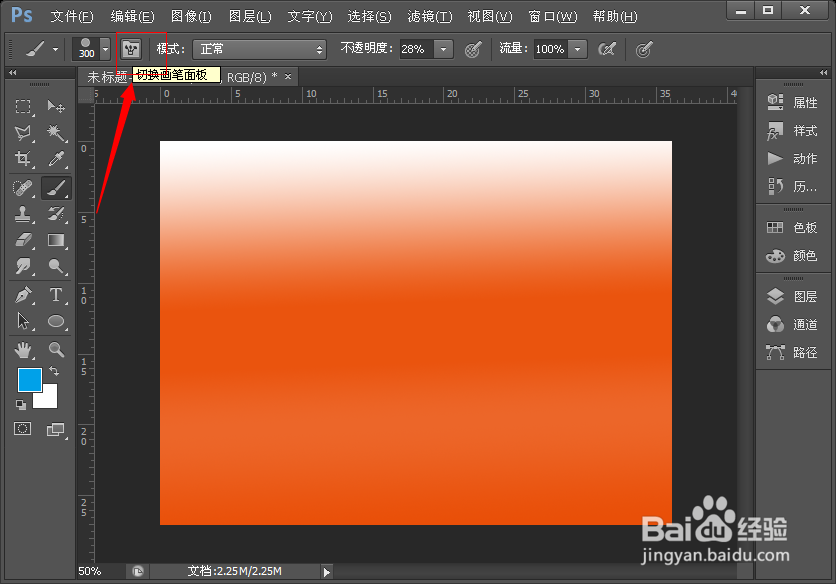
Task: Select the Clone Stamp tool
Action: point(23,214)
